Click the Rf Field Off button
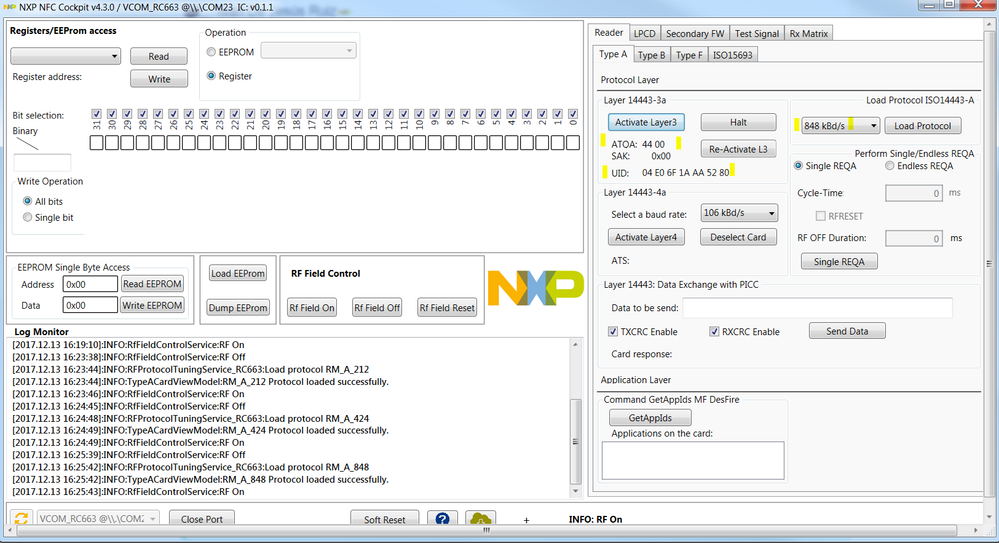The height and width of the screenshot is (543, 999). [x=377, y=307]
